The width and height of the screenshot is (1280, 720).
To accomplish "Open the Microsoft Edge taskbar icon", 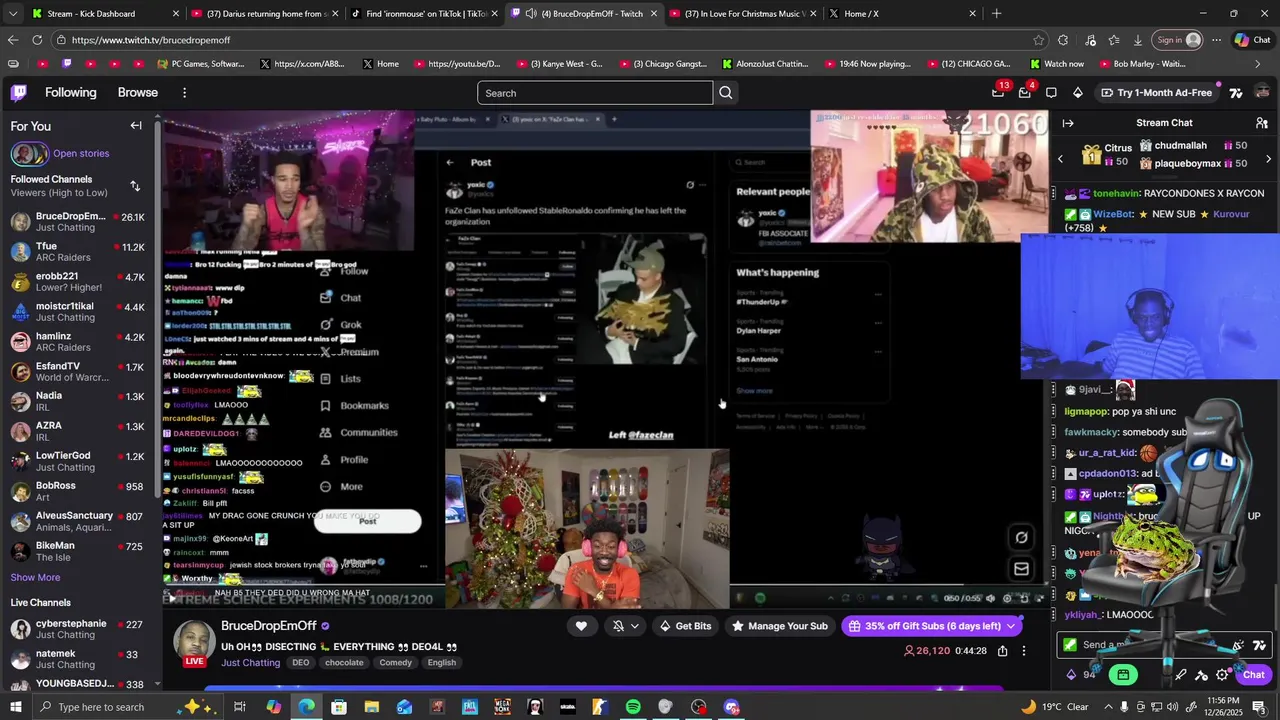I will 306,707.
